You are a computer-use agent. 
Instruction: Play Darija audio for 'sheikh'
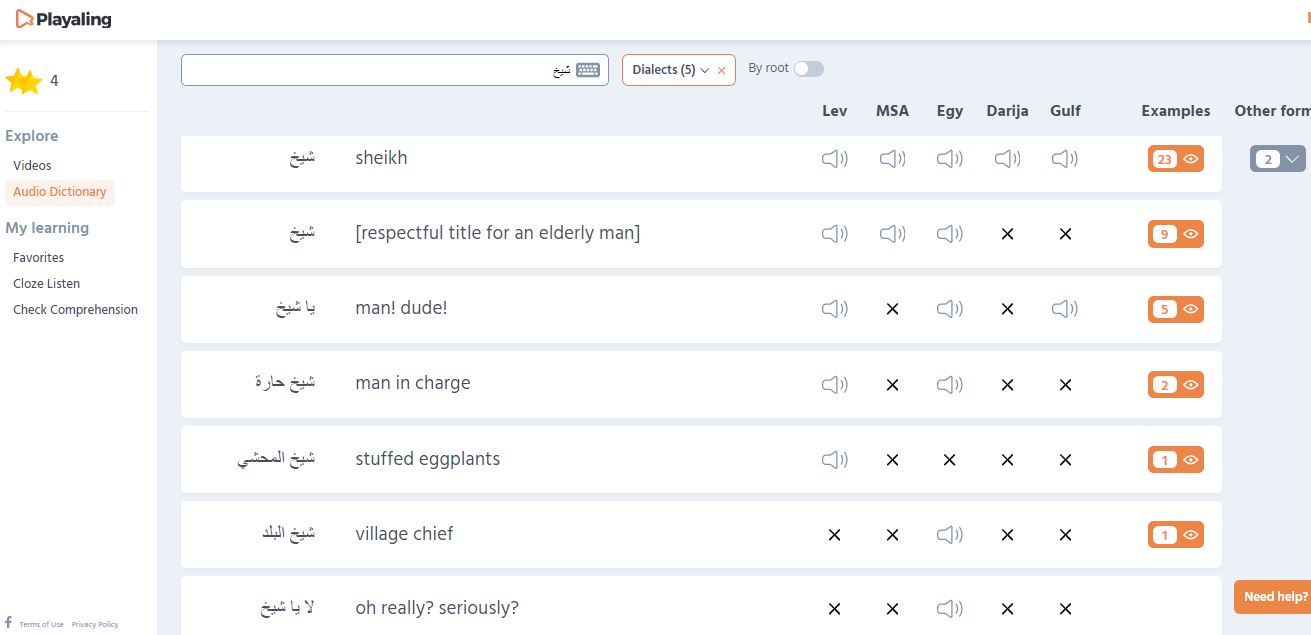pos(1007,158)
